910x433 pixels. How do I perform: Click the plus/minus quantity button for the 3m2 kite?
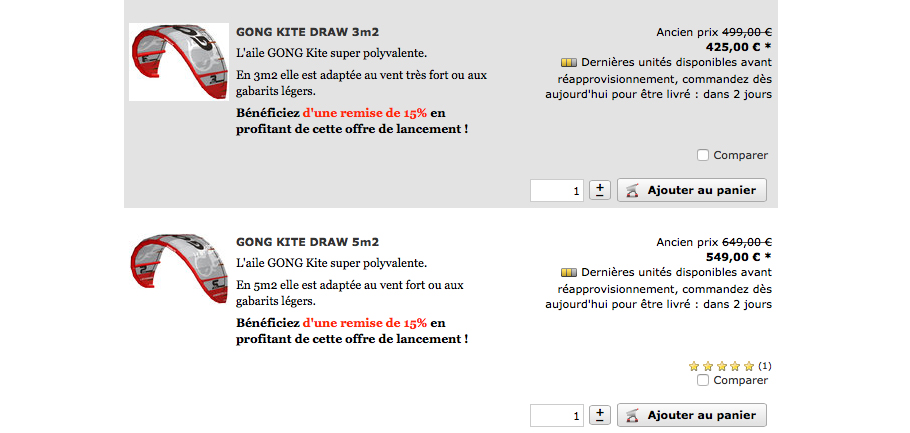[x=600, y=190]
